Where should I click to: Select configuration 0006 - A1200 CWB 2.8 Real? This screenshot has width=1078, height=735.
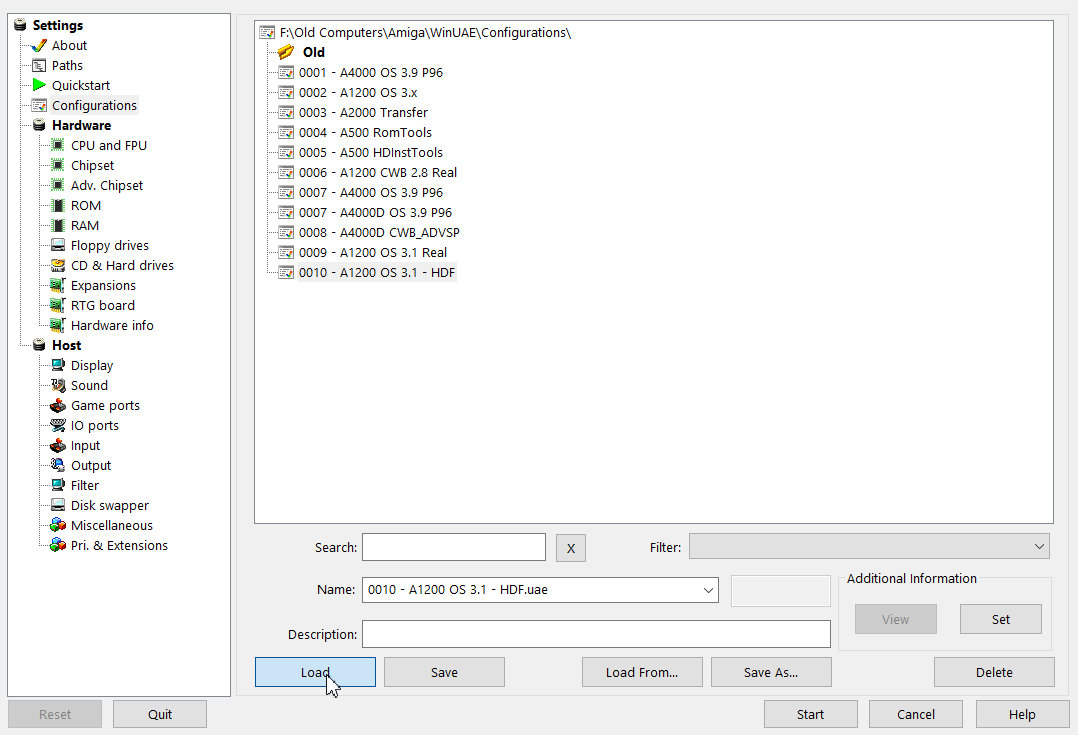pyautogui.click(x=377, y=173)
